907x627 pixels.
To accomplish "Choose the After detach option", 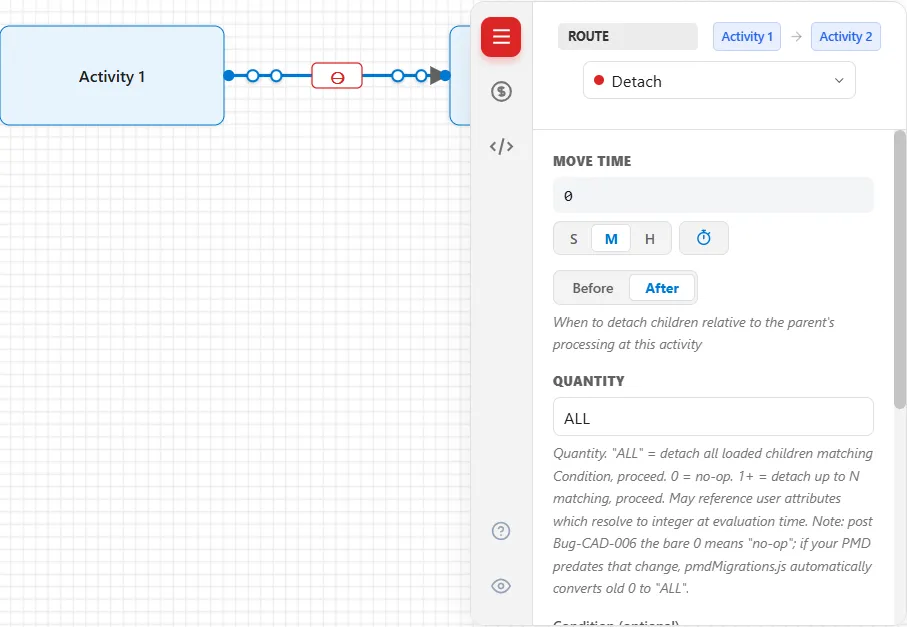I will pos(662,288).
